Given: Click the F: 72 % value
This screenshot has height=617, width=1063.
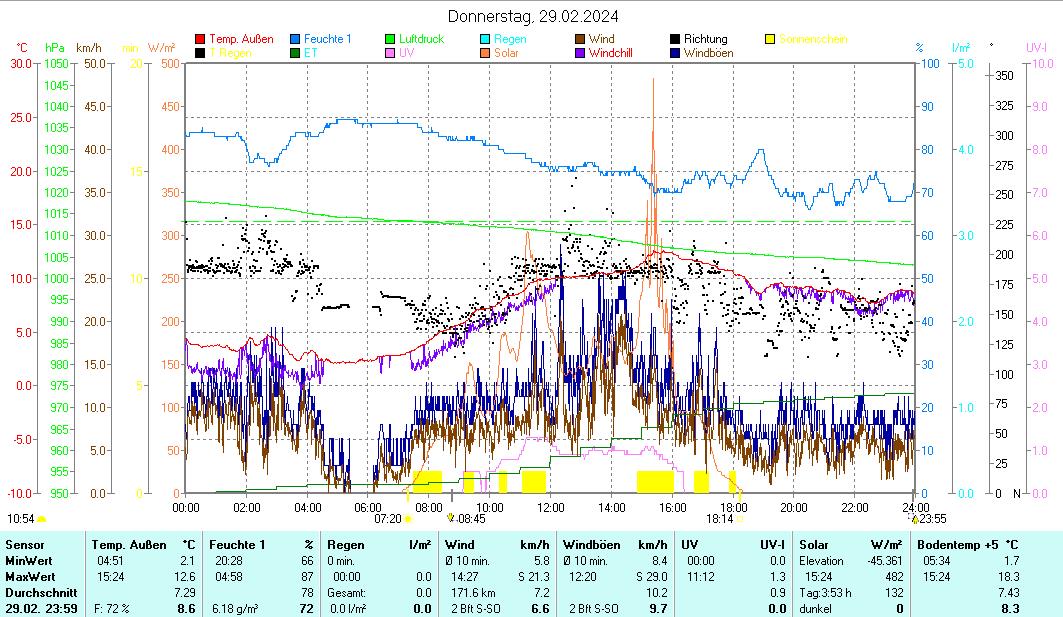Looking at the screenshot, I should [112, 609].
